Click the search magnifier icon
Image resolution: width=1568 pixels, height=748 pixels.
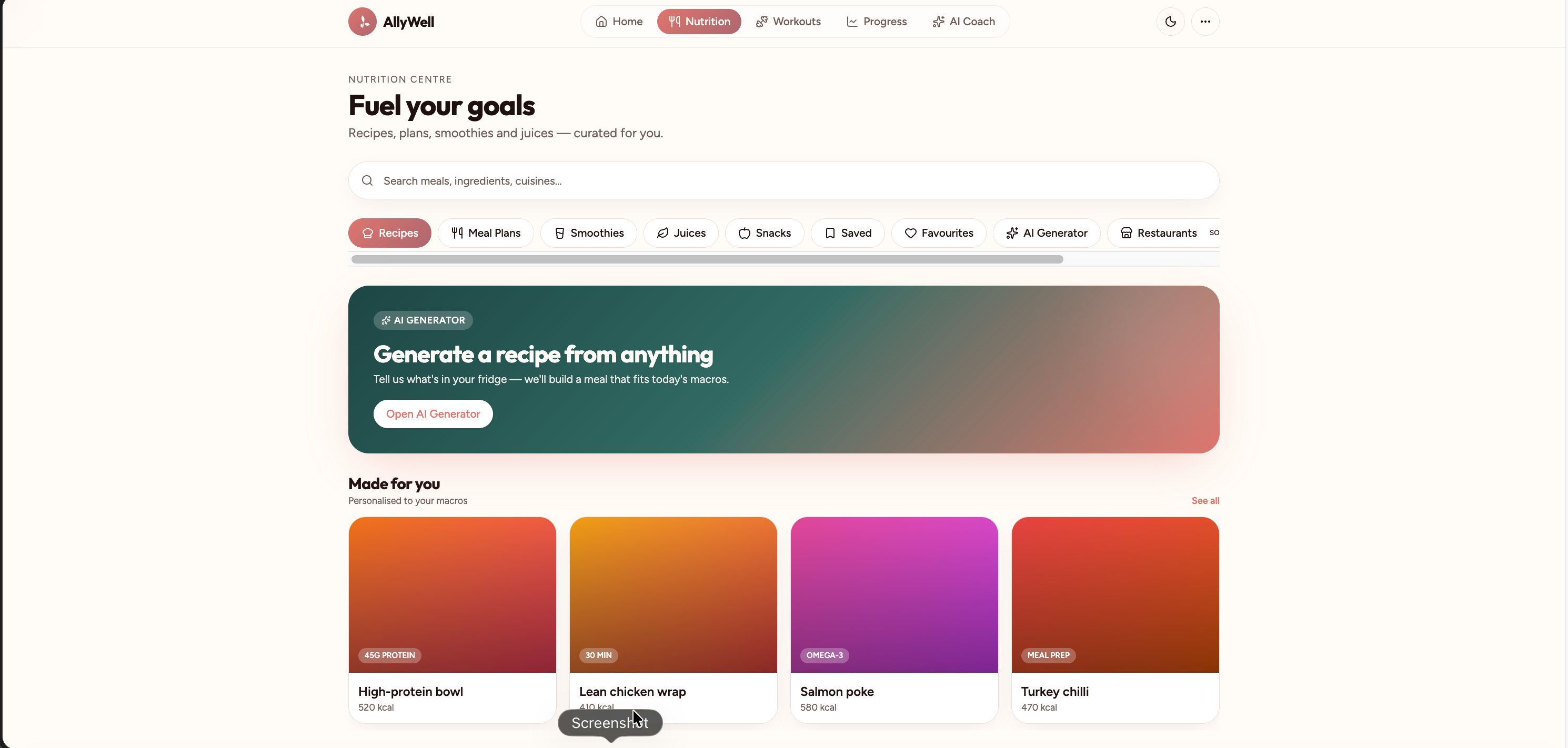tap(367, 181)
